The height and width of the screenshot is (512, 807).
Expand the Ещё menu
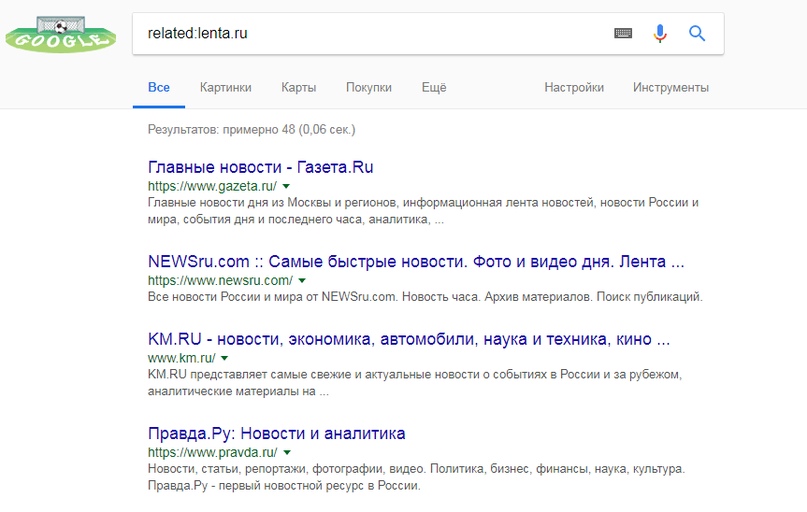434,87
